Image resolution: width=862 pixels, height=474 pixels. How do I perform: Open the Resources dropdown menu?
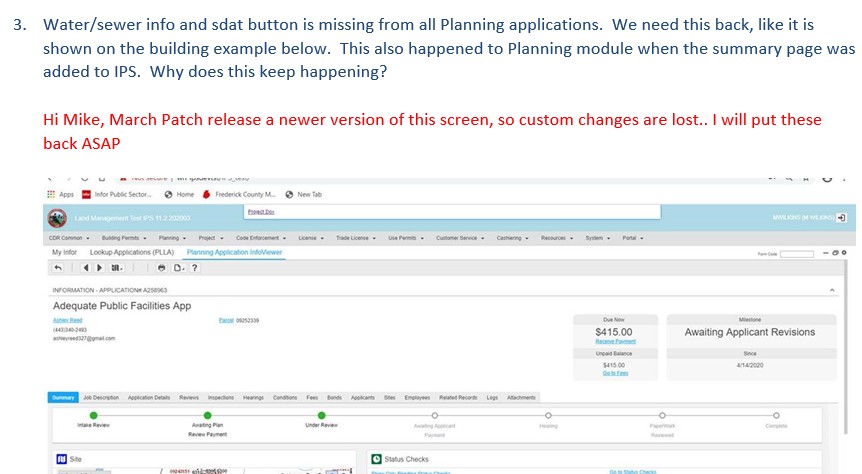[x=557, y=238]
